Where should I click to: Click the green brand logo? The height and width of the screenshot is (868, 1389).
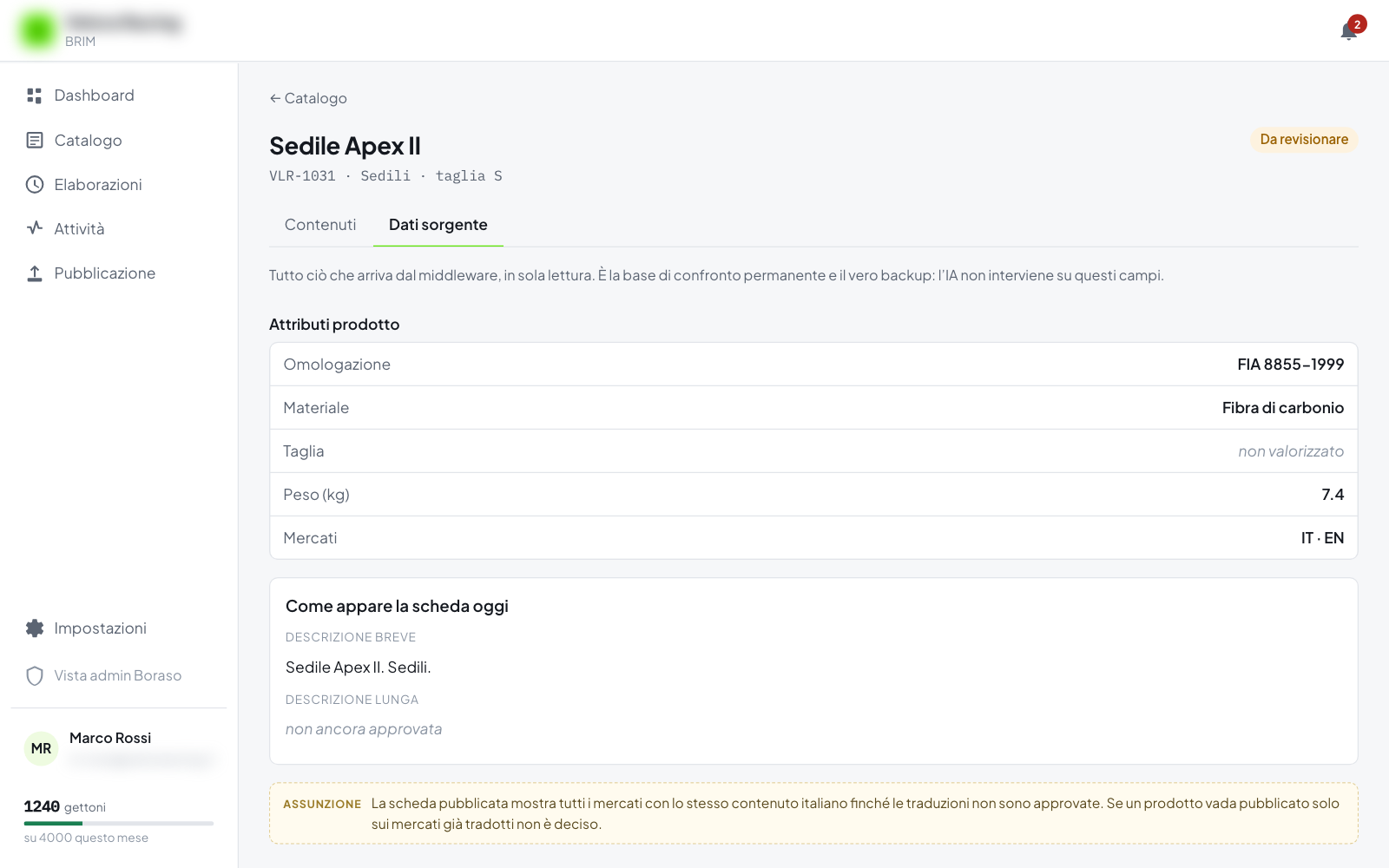[37, 30]
